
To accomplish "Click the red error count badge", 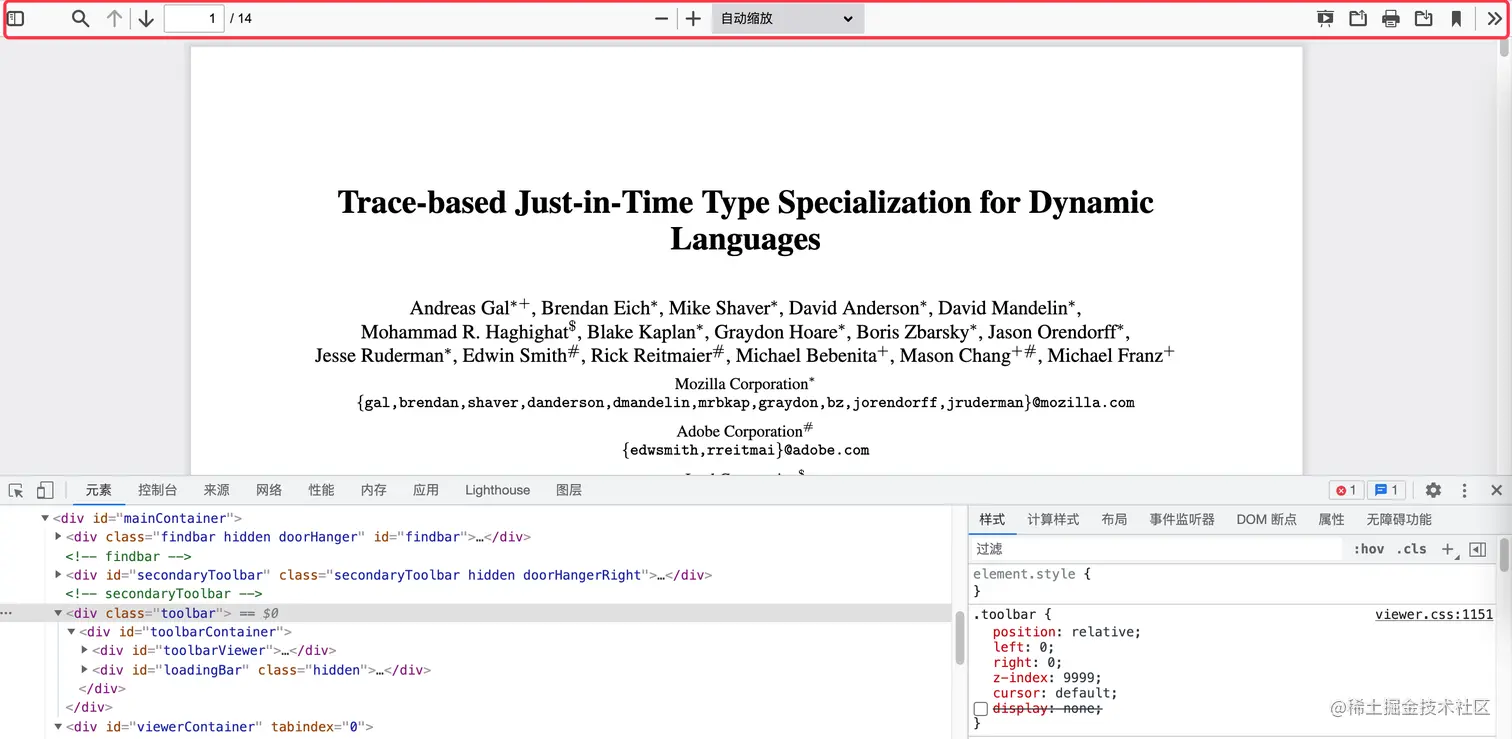I will 1346,490.
